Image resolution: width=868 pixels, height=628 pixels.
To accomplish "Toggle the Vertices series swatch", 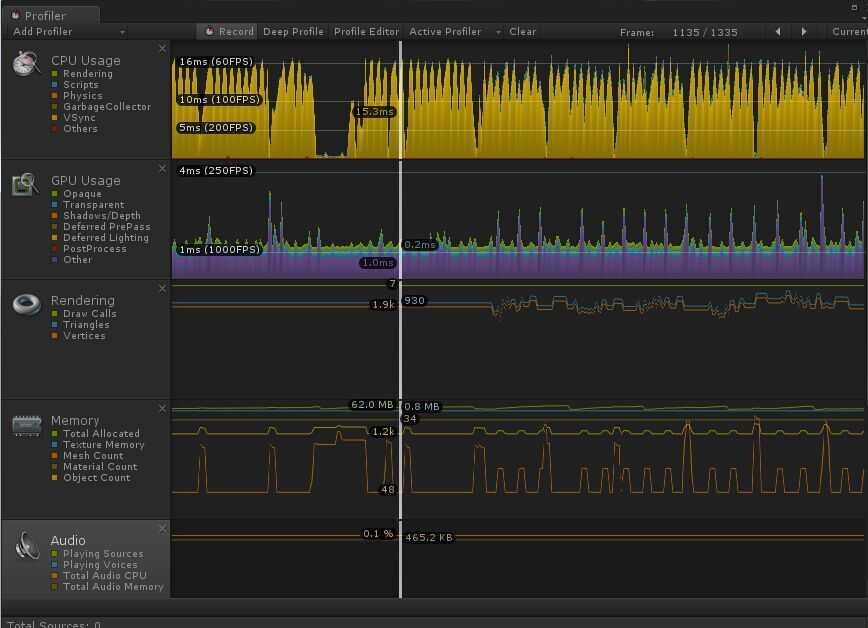I will click(55, 336).
